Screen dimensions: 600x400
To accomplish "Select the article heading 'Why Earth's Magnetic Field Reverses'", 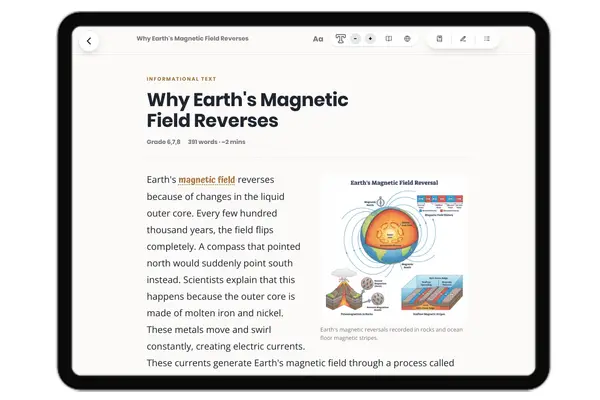I will click(248, 110).
